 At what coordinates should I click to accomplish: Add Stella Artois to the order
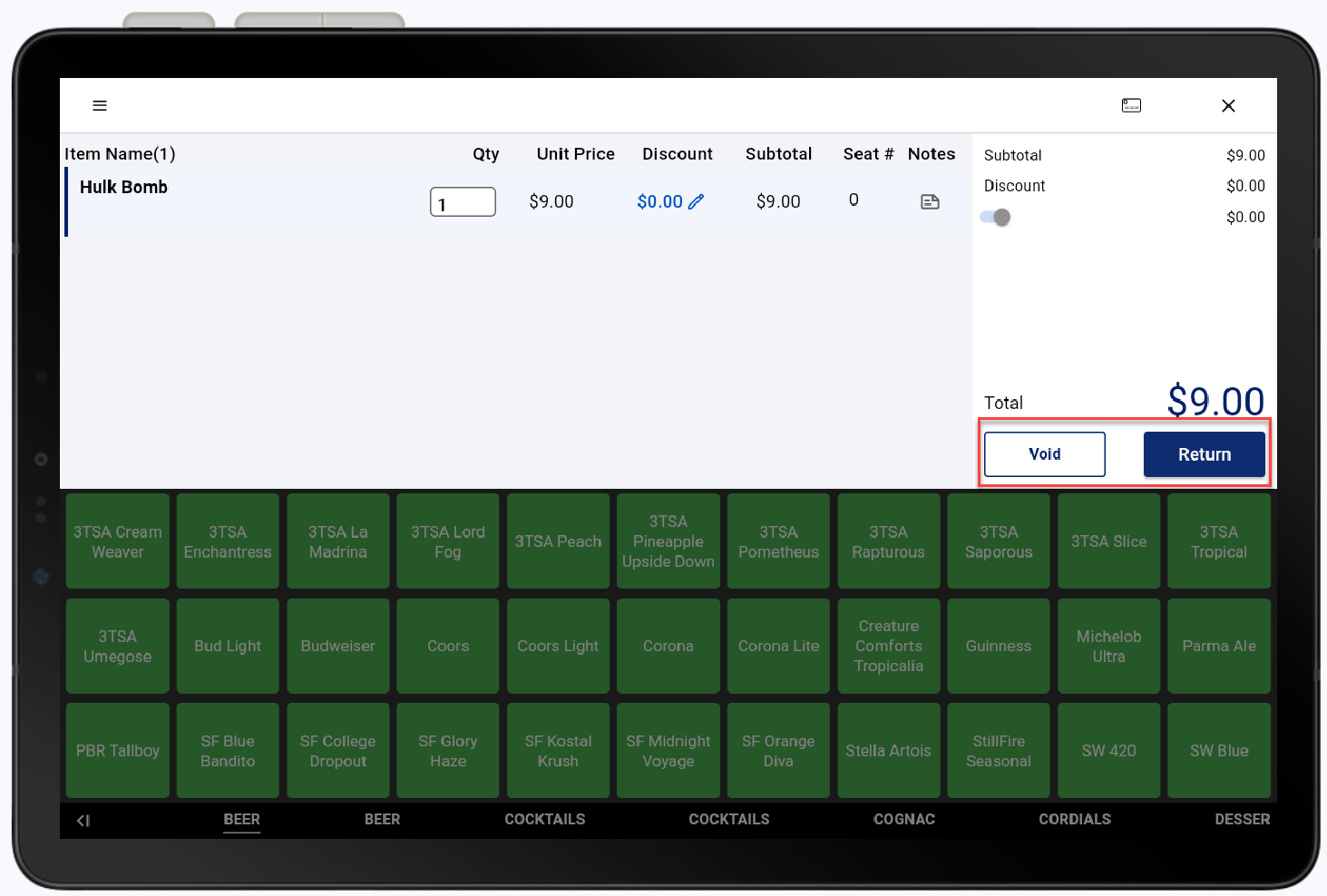pos(888,750)
